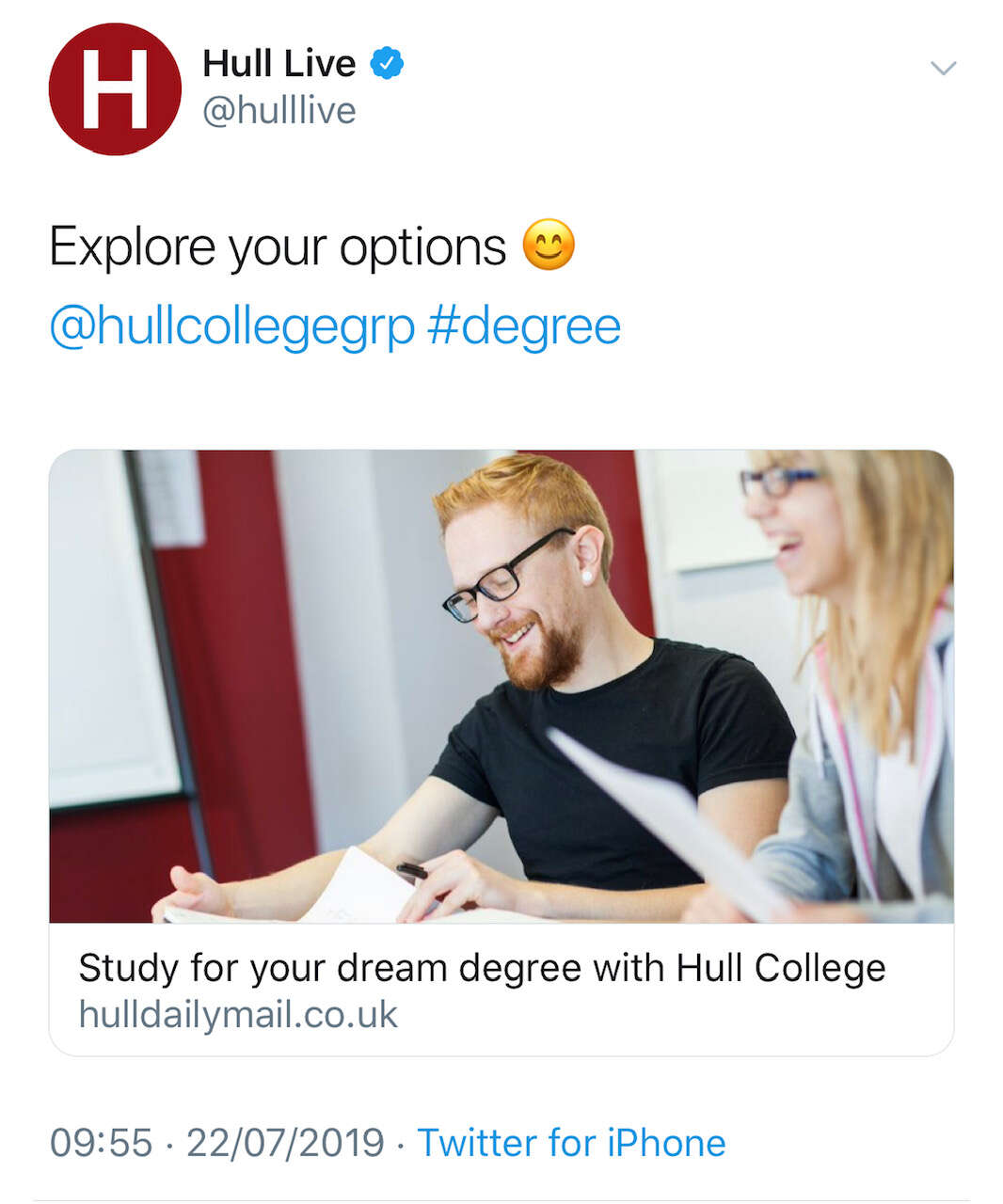
Task: Click the 'Explore your options' tweet text
Action: [x=278, y=247]
